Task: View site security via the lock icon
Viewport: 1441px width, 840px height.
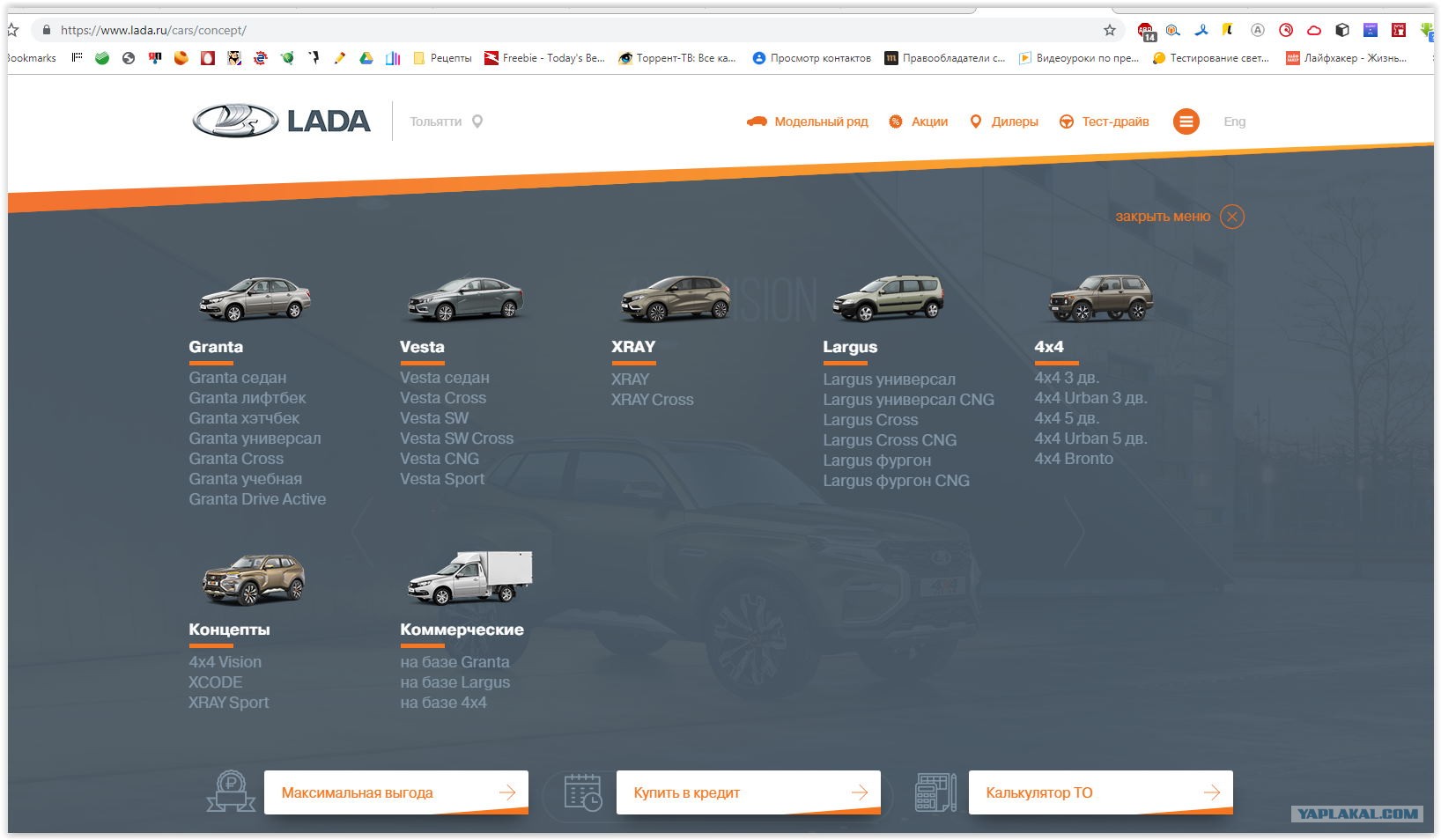Action: (47, 30)
